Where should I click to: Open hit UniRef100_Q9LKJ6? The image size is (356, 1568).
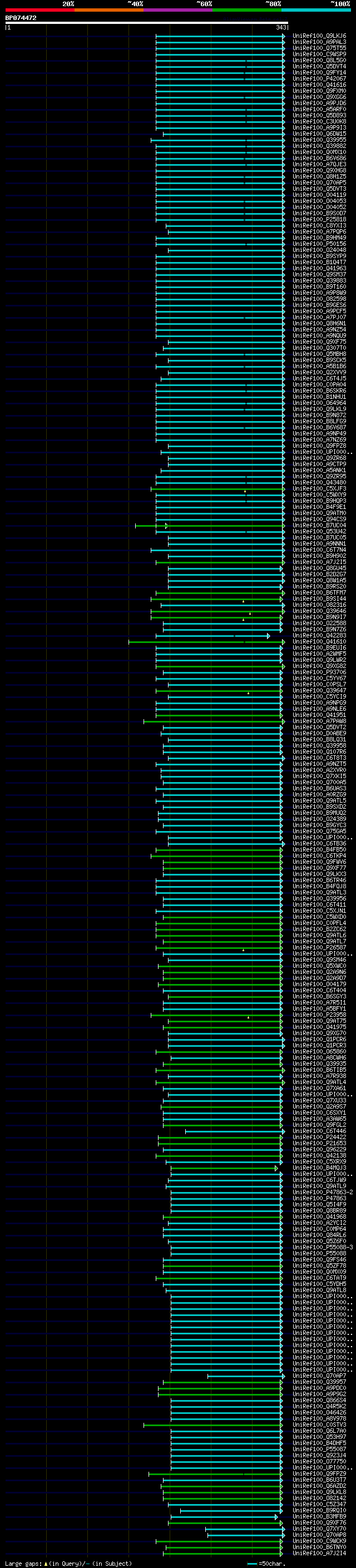[x=319, y=36]
